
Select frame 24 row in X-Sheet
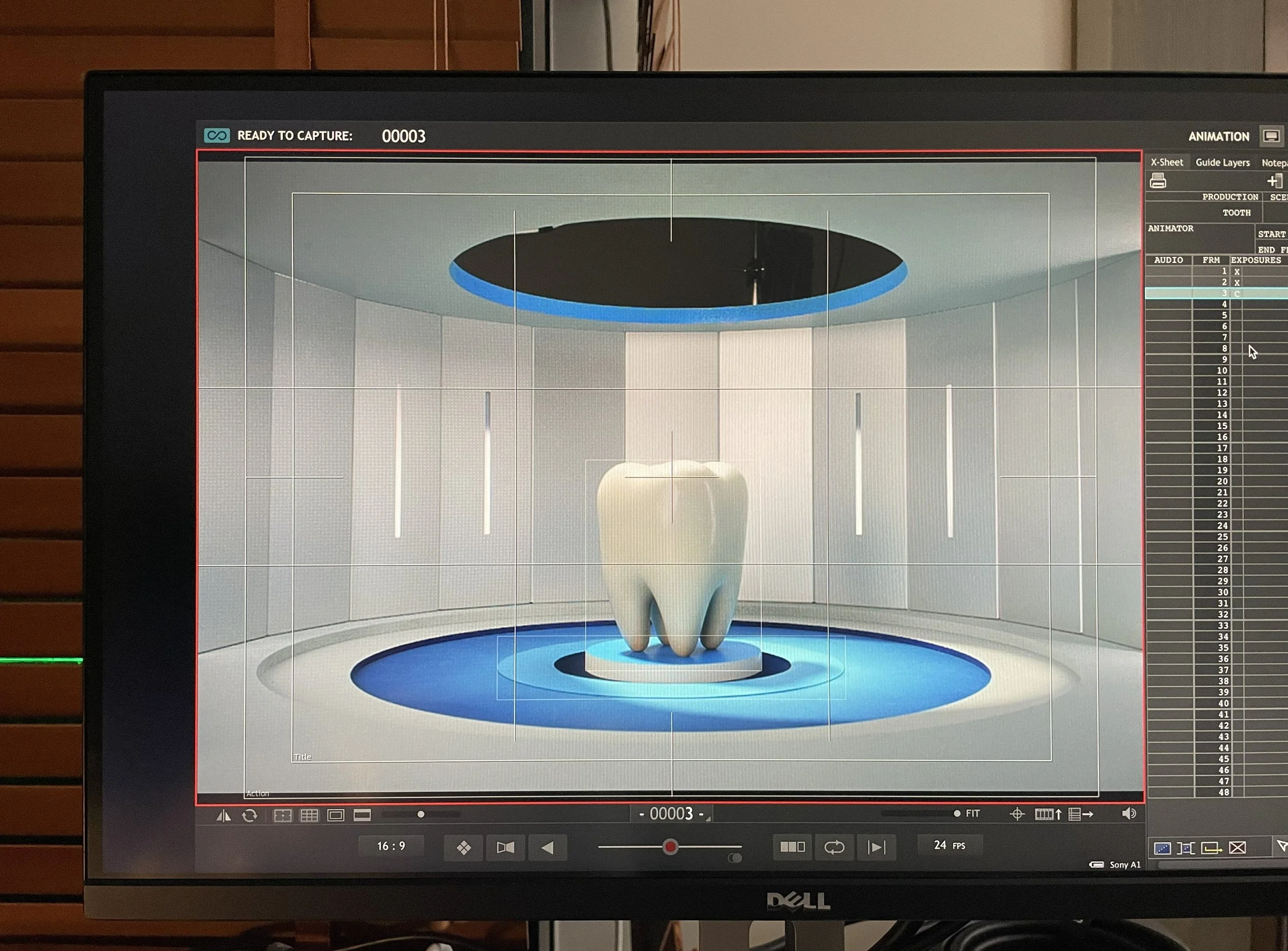(1216, 526)
